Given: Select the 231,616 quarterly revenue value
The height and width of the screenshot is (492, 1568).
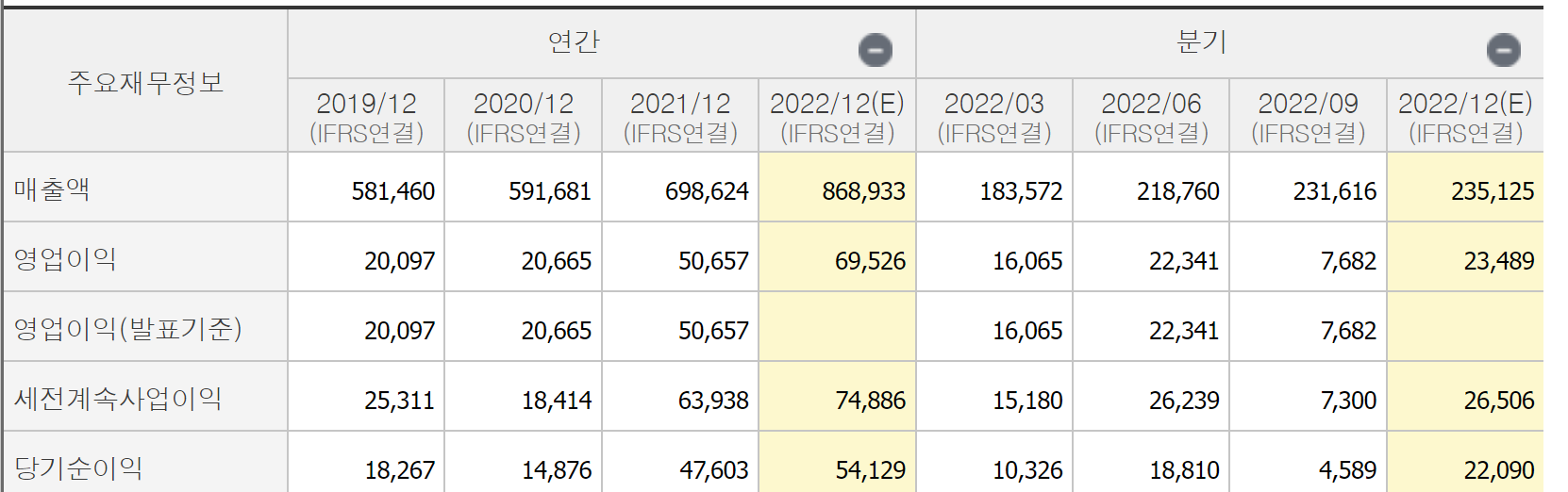Looking at the screenshot, I should (1335, 191).
